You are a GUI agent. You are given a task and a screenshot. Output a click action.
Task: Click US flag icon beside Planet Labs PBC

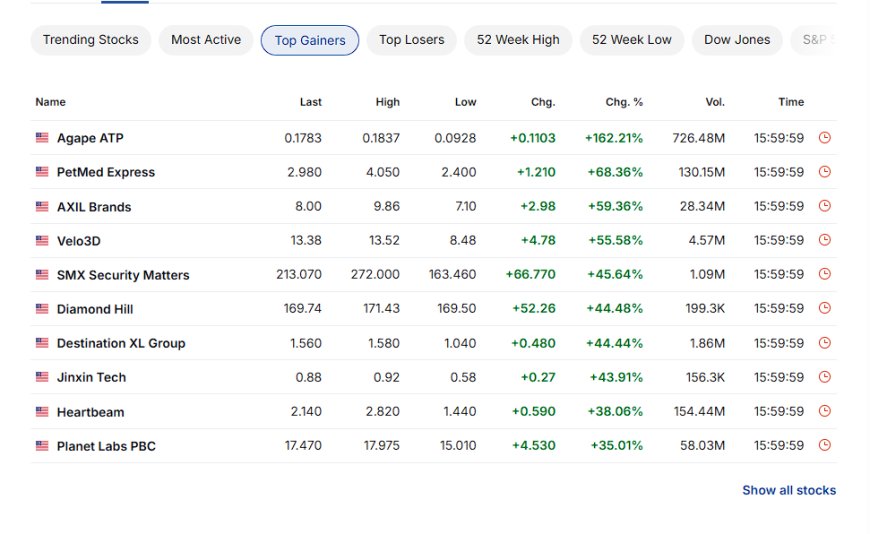pyautogui.click(x=42, y=446)
